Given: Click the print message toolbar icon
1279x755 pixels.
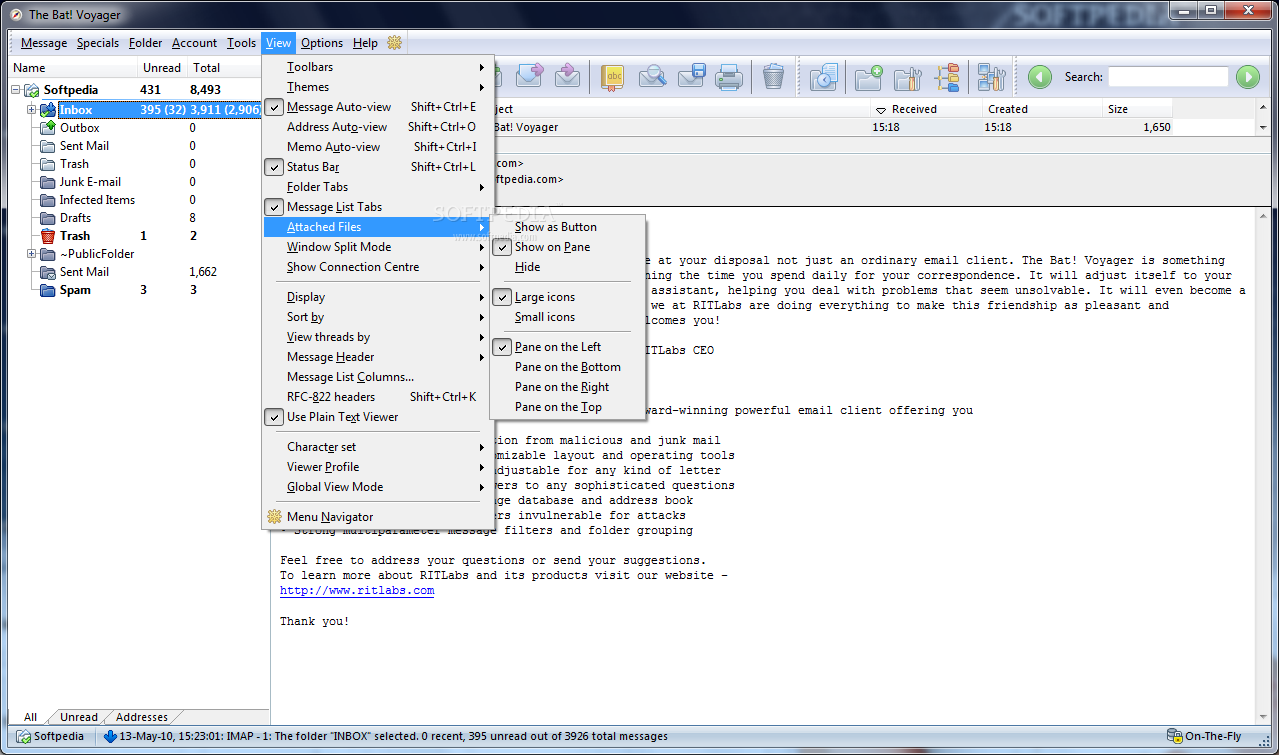Looking at the screenshot, I should [x=729, y=76].
